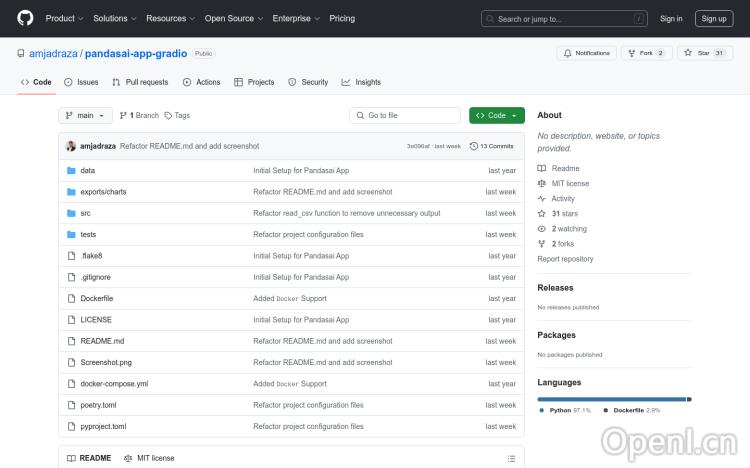Screen dimensions: 750x468
Task: Open the README outline list icon
Action: [x=511, y=458]
